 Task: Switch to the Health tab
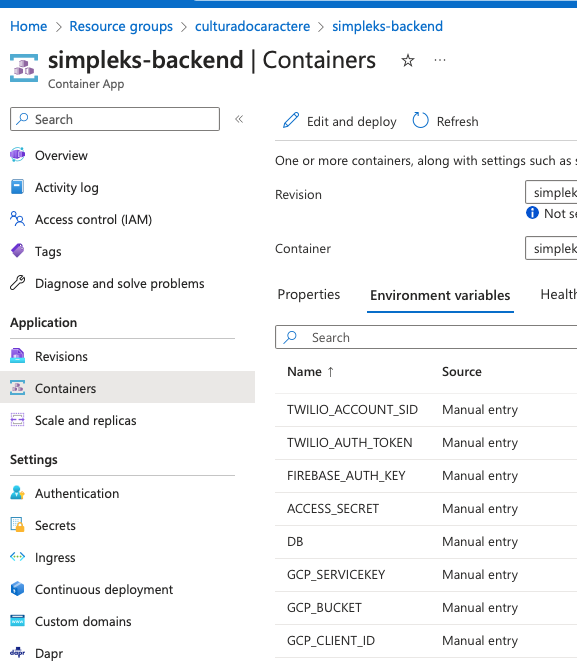tap(558, 294)
